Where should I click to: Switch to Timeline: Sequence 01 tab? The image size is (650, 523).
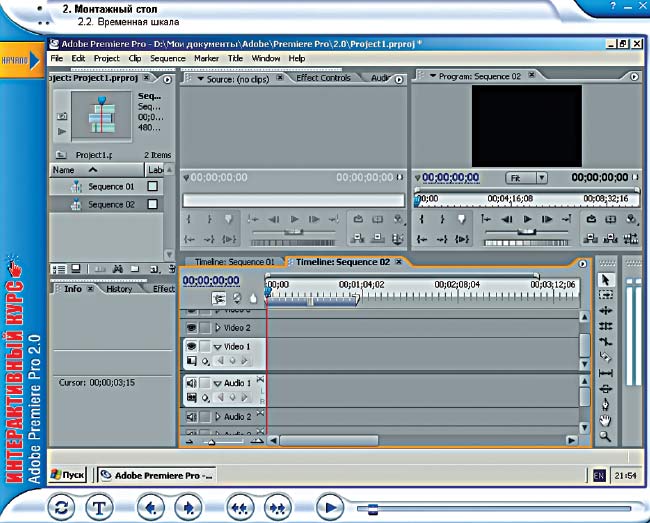click(233, 261)
